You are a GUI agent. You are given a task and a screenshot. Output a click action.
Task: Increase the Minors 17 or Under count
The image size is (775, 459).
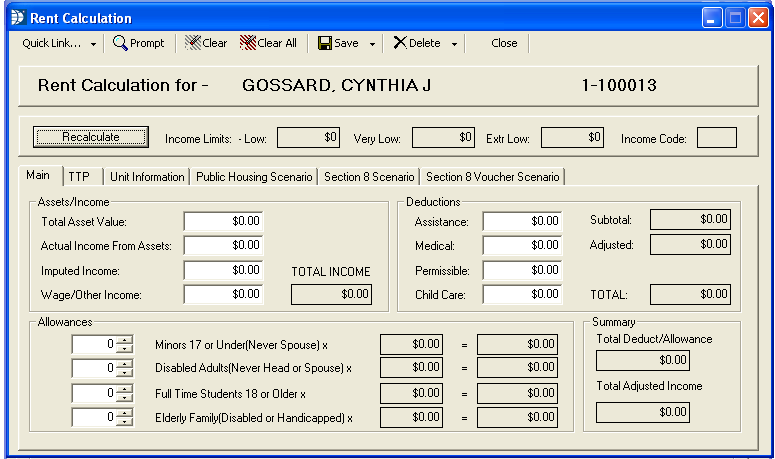(125, 339)
